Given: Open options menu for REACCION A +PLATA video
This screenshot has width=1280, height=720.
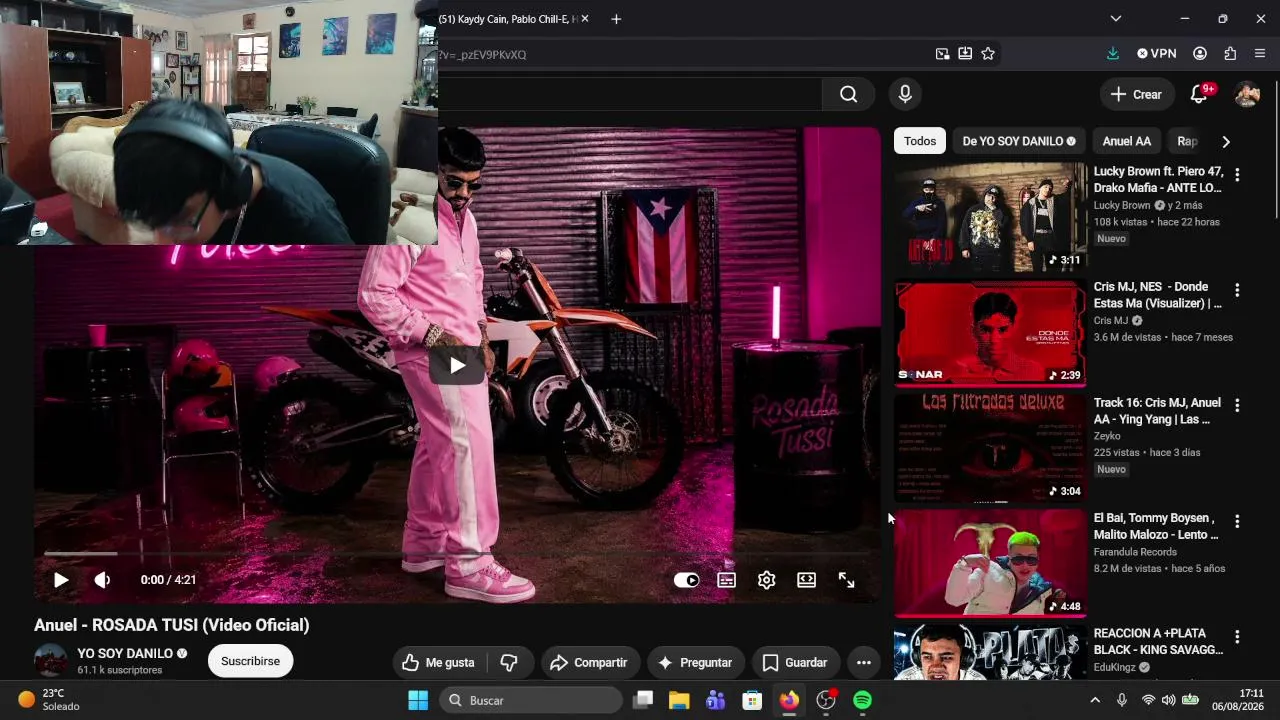Looking at the screenshot, I should 1237,637.
